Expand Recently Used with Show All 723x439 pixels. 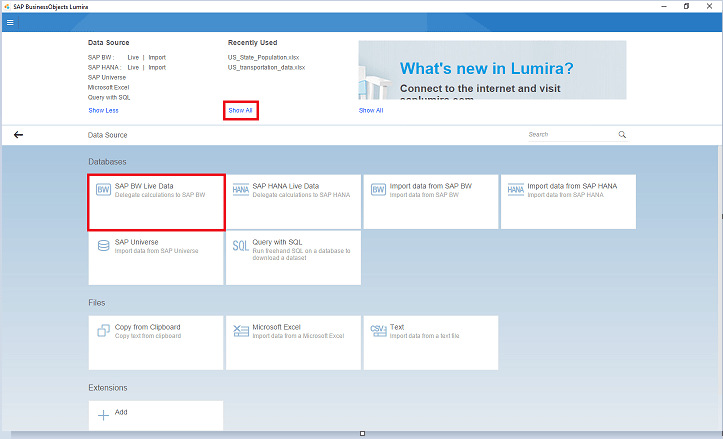pyautogui.click(x=240, y=111)
